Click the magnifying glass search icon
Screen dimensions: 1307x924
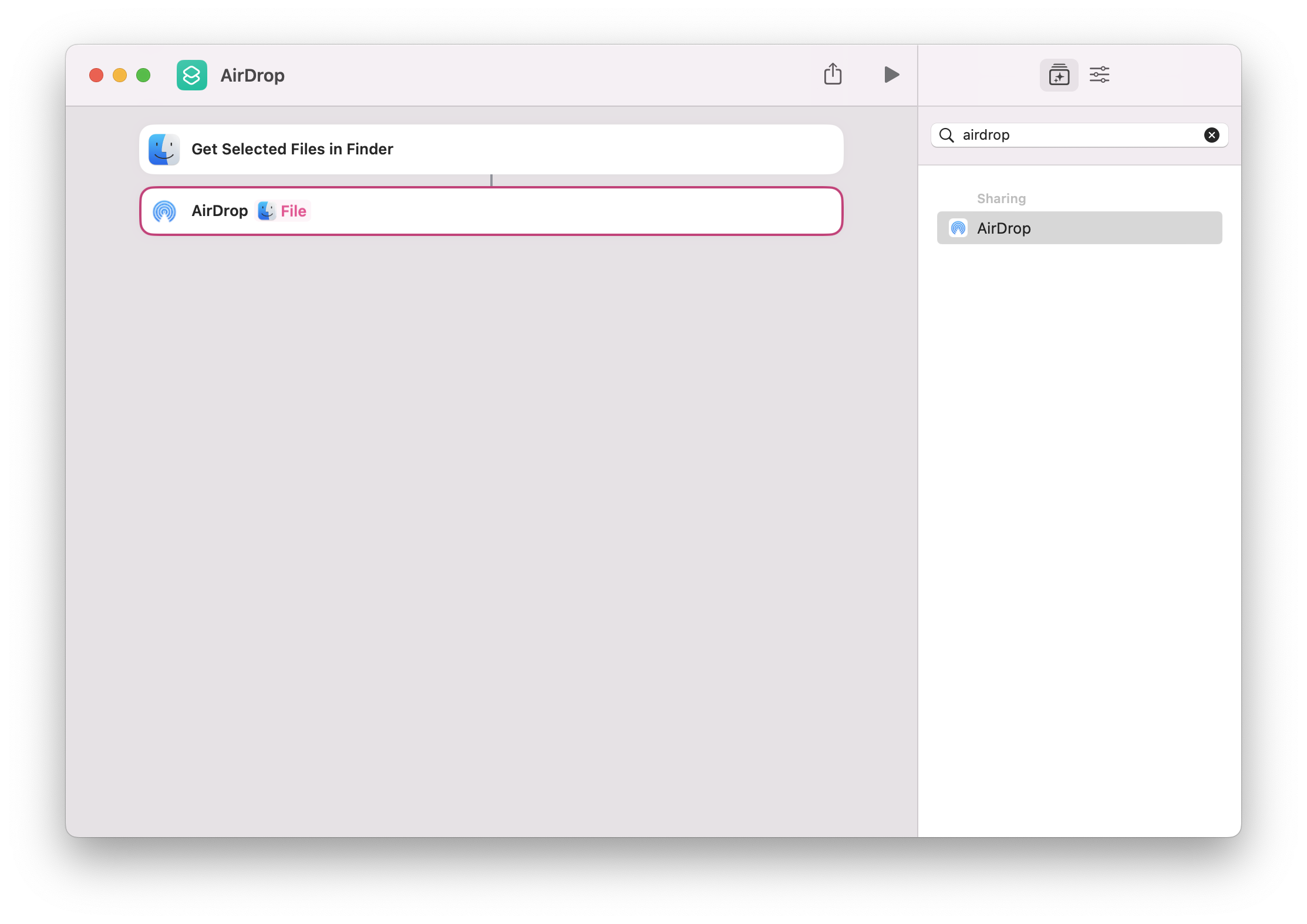pyautogui.click(x=946, y=135)
